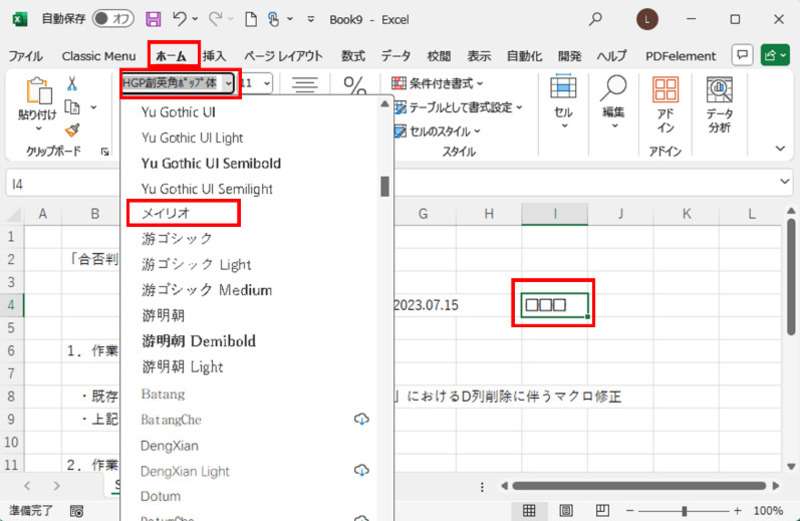
Task: Click the 100% zoom level text
Action: tap(768, 511)
